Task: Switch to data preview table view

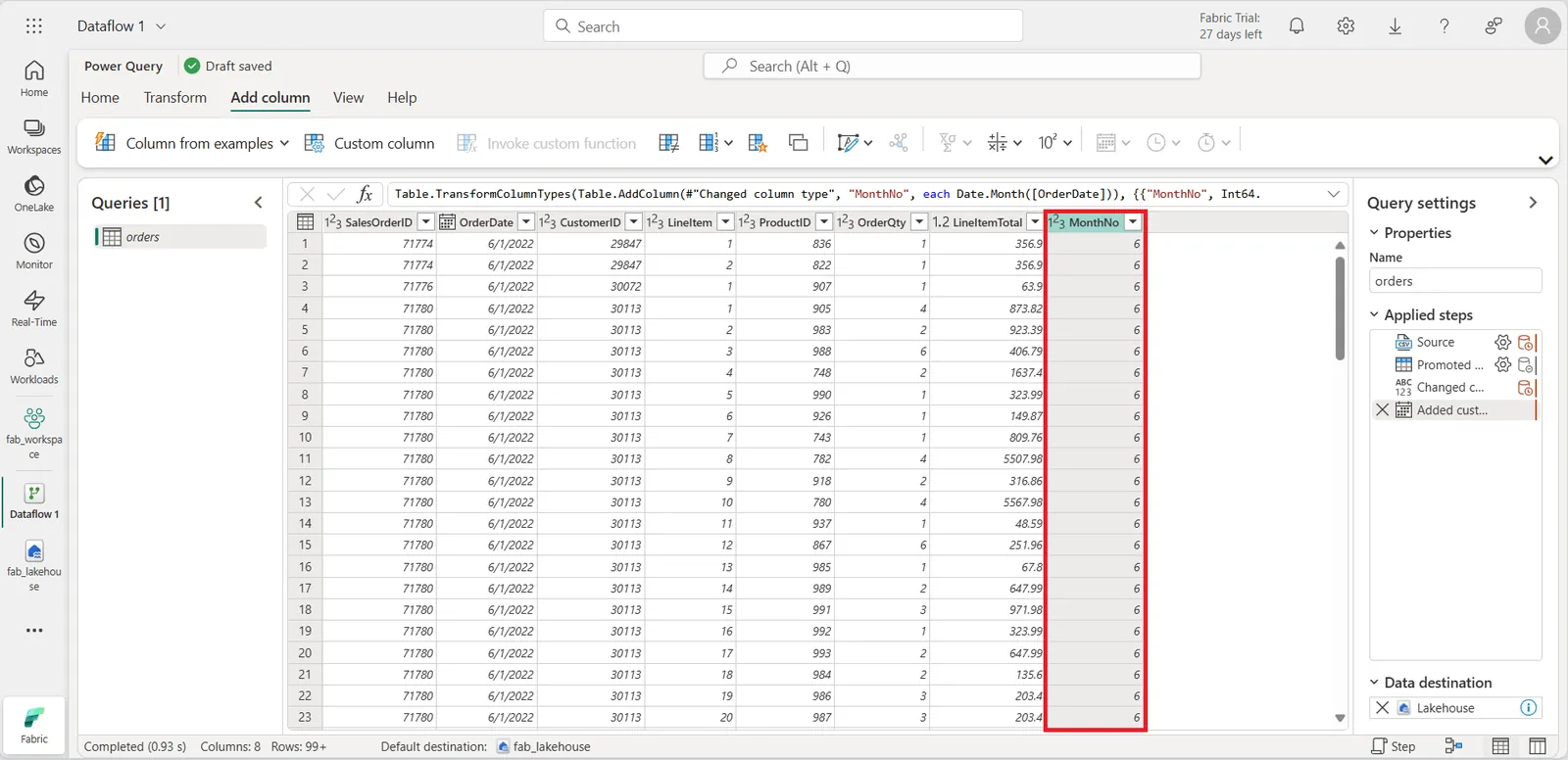Action: 1500,746
